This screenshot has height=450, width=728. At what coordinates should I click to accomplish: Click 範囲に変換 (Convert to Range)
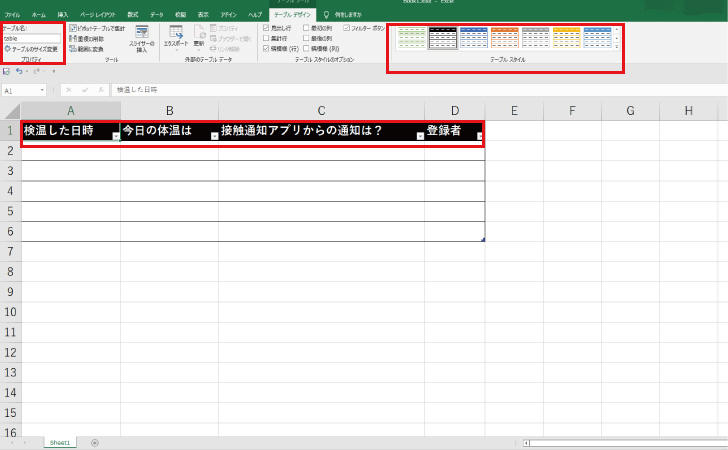(x=87, y=49)
